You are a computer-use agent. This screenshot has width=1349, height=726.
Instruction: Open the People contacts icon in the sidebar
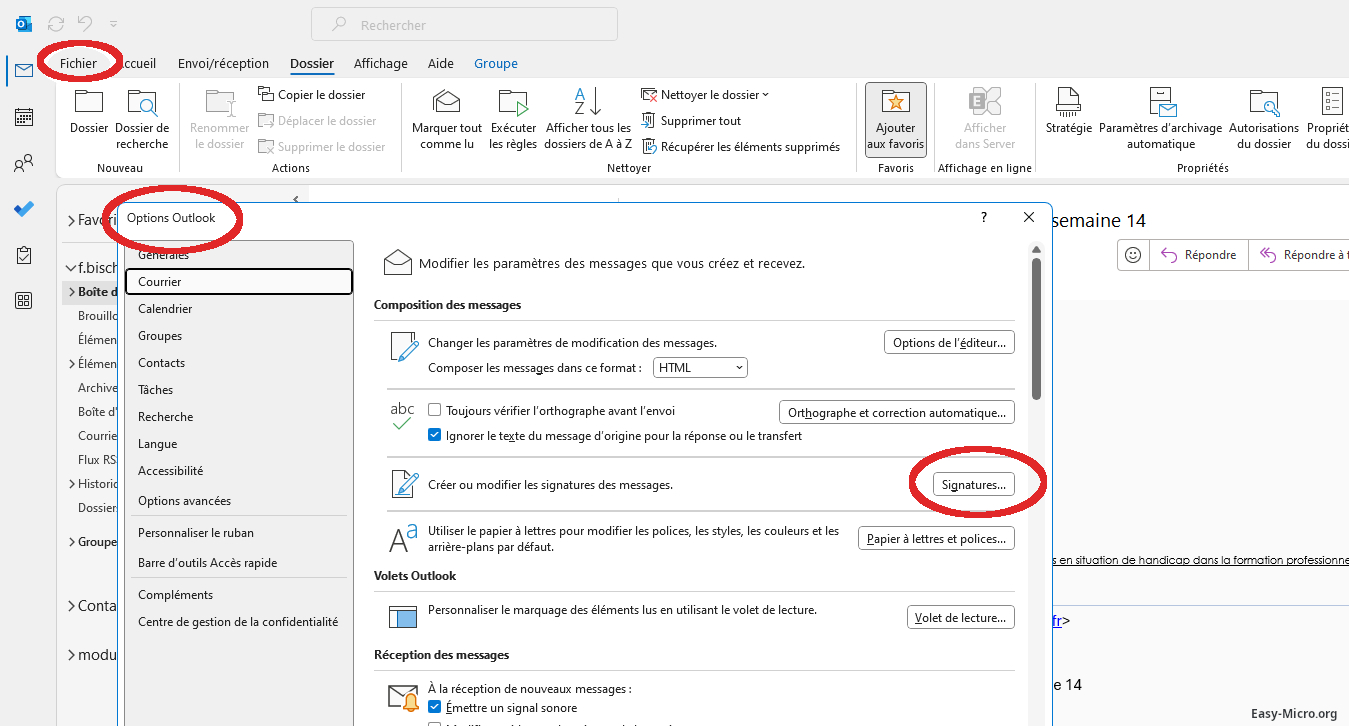pos(24,163)
